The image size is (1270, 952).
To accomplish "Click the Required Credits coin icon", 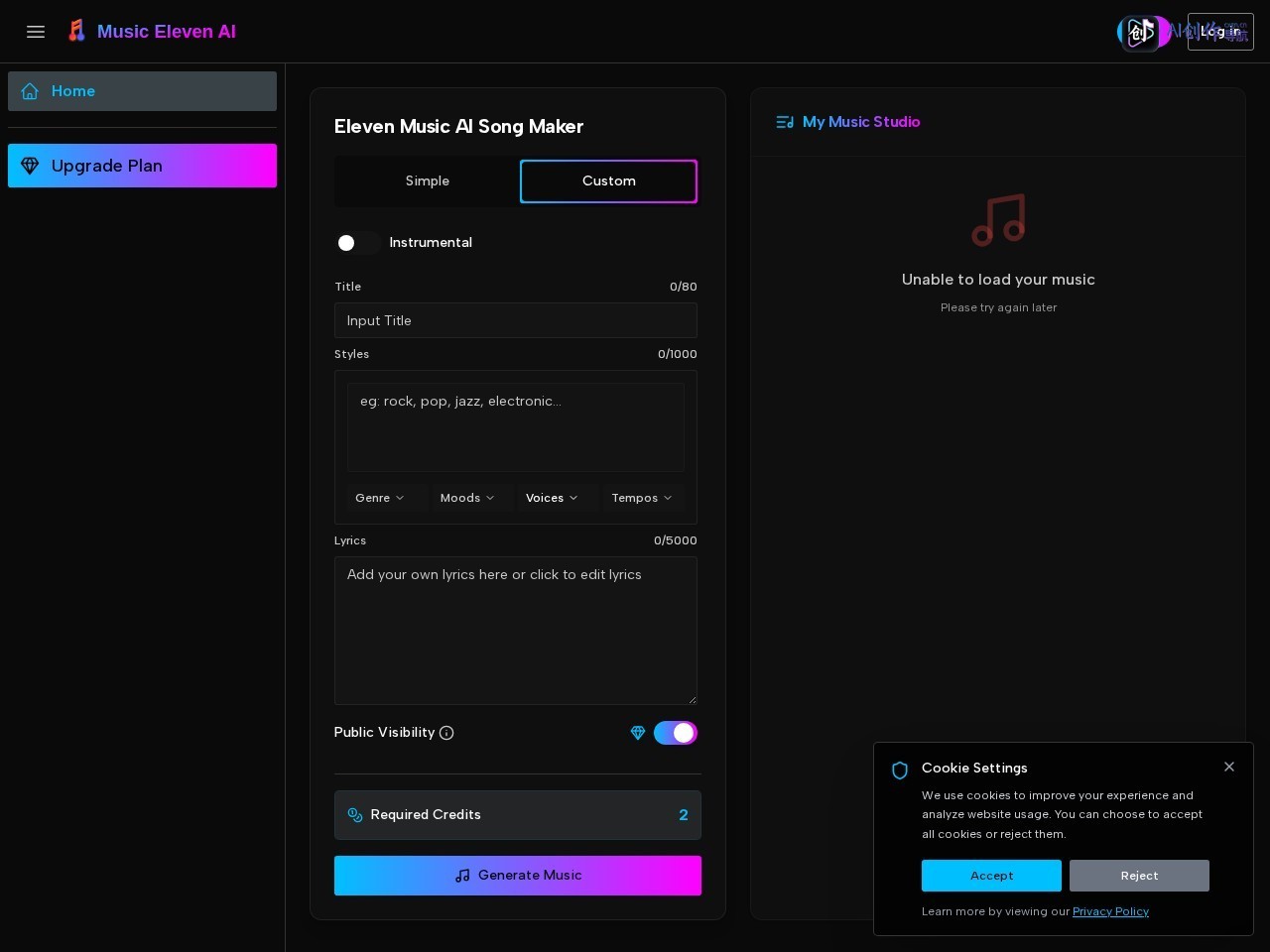I will tap(355, 815).
